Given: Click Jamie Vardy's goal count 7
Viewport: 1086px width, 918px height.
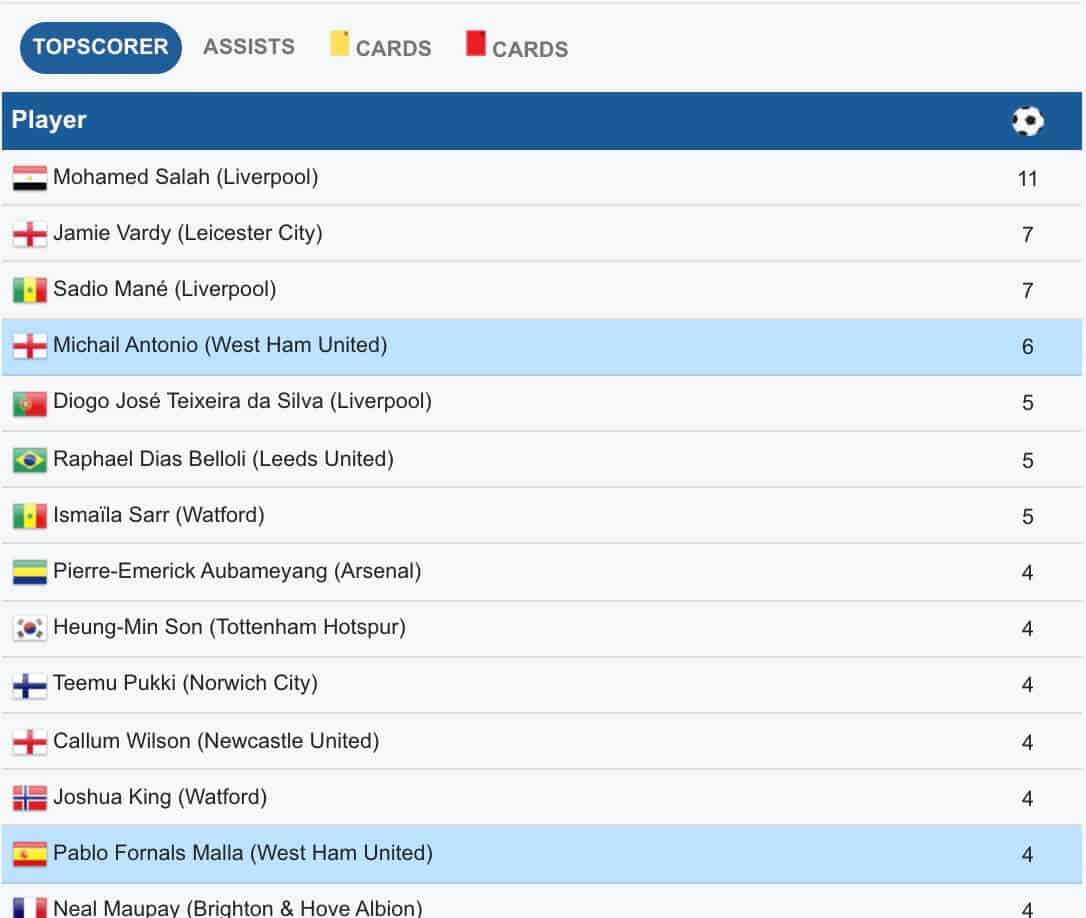Looking at the screenshot, I should coord(1027,236).
